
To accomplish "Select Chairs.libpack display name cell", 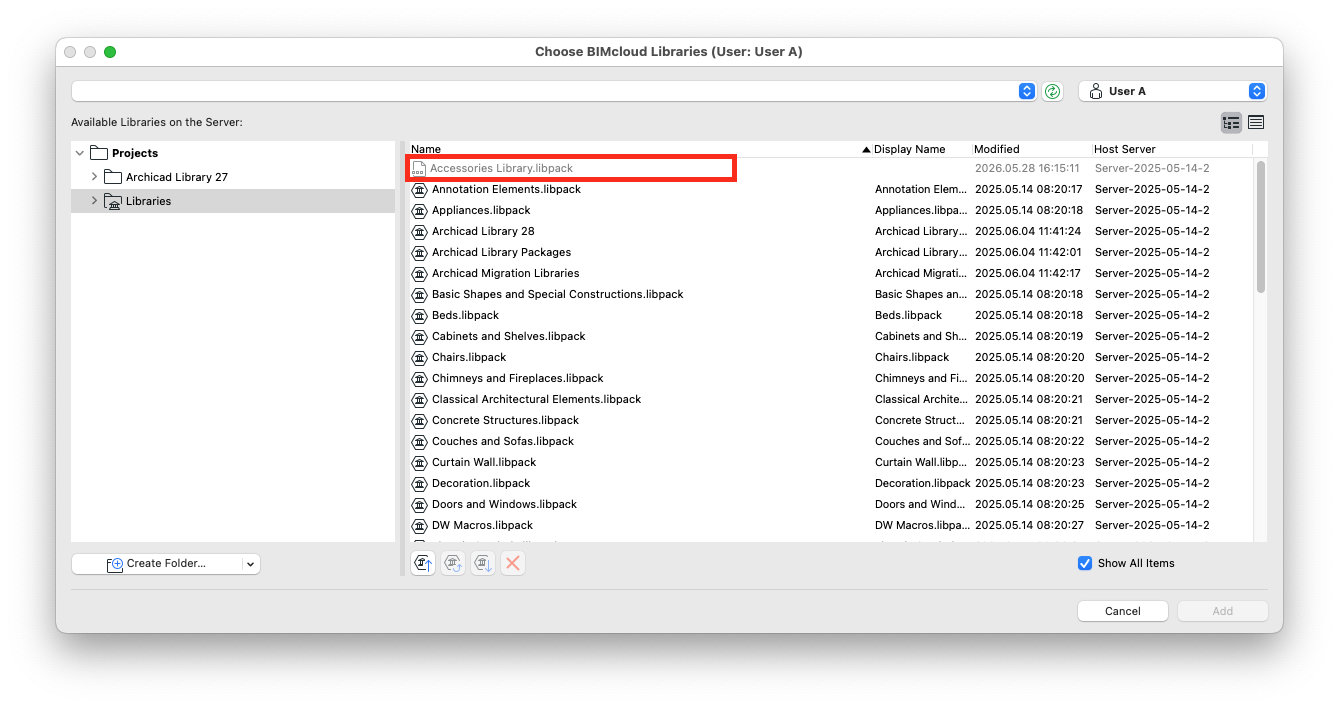I will click(x=912, y=358).
